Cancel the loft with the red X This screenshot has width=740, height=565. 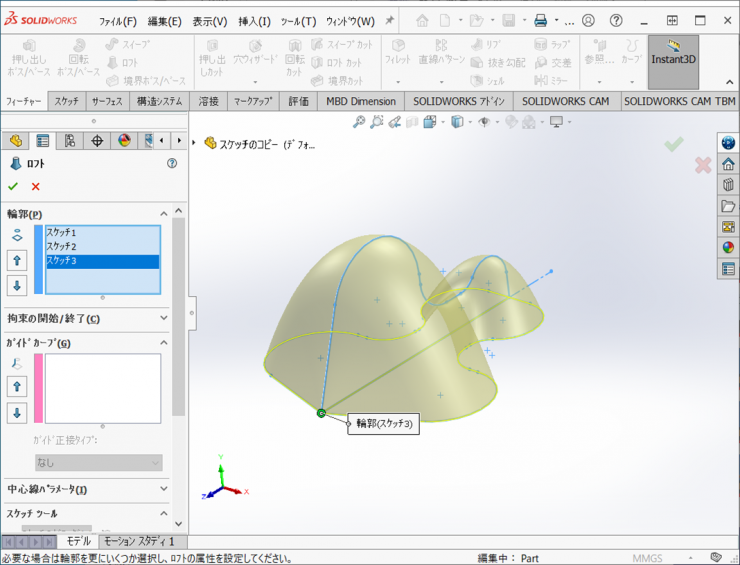tap(36, 186)
